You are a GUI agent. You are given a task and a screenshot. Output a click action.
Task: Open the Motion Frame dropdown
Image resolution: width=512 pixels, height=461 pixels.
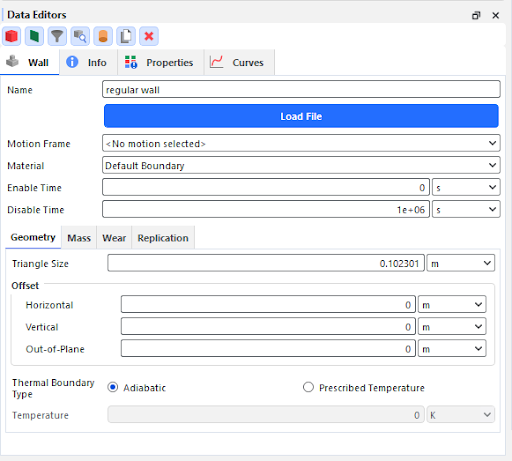(x=301, y=143)
